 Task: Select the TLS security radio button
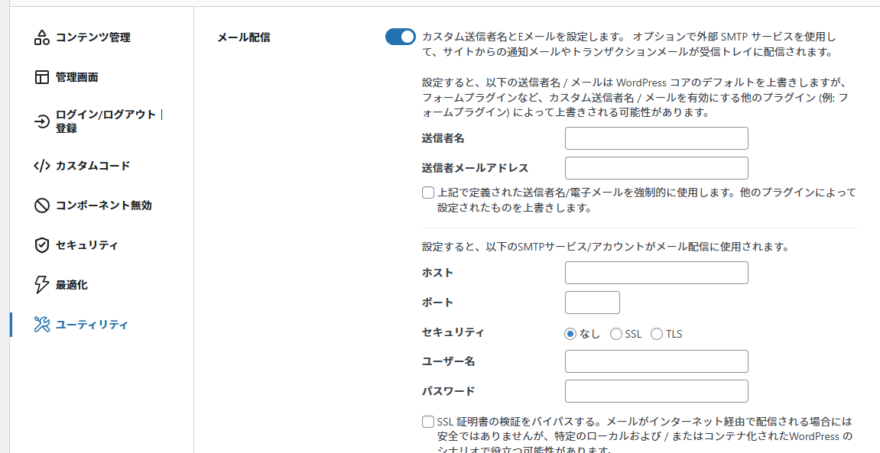pos(657,334)
